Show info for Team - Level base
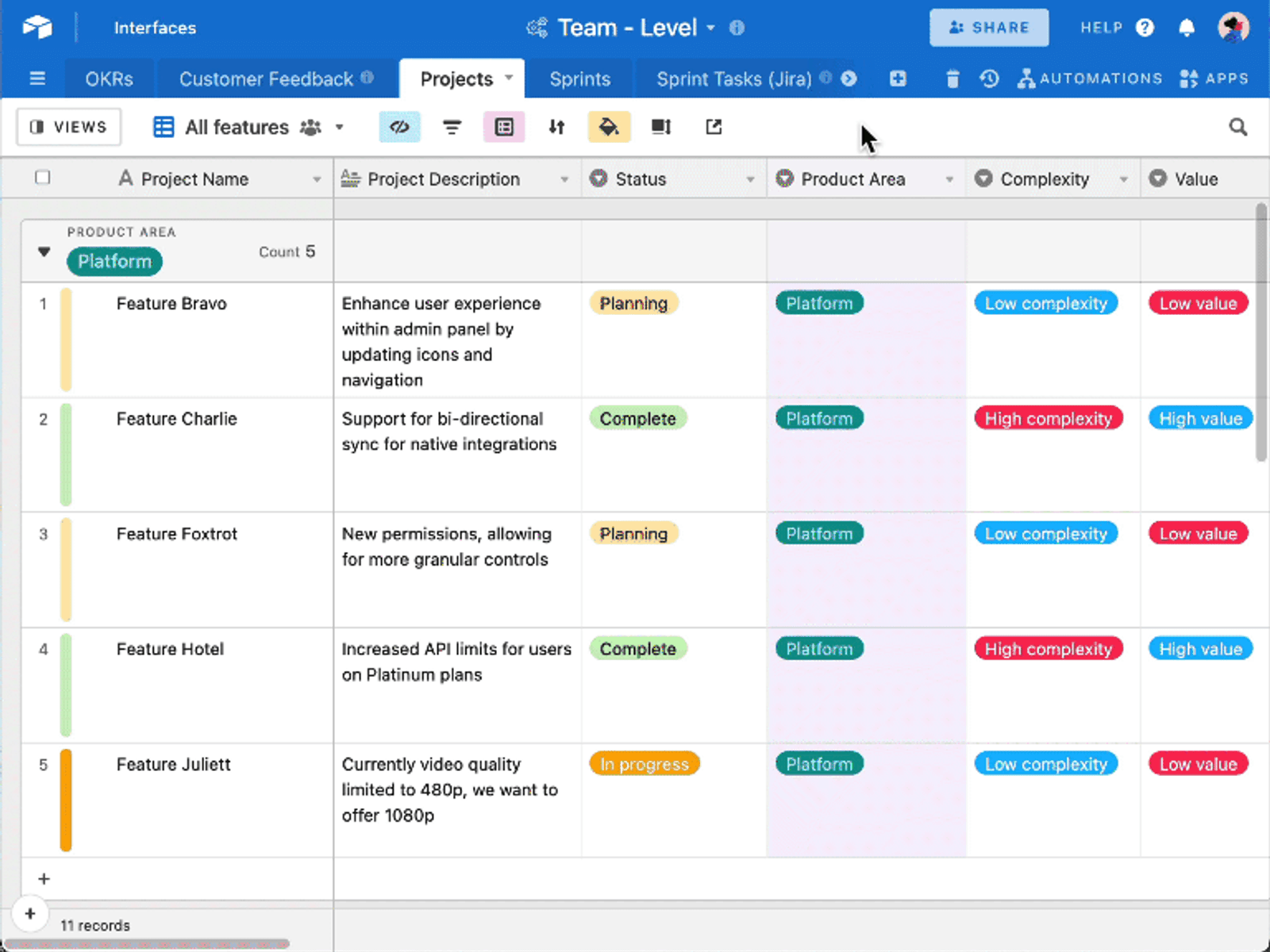This screenshot has height=952, width=1270. [737, 28]
